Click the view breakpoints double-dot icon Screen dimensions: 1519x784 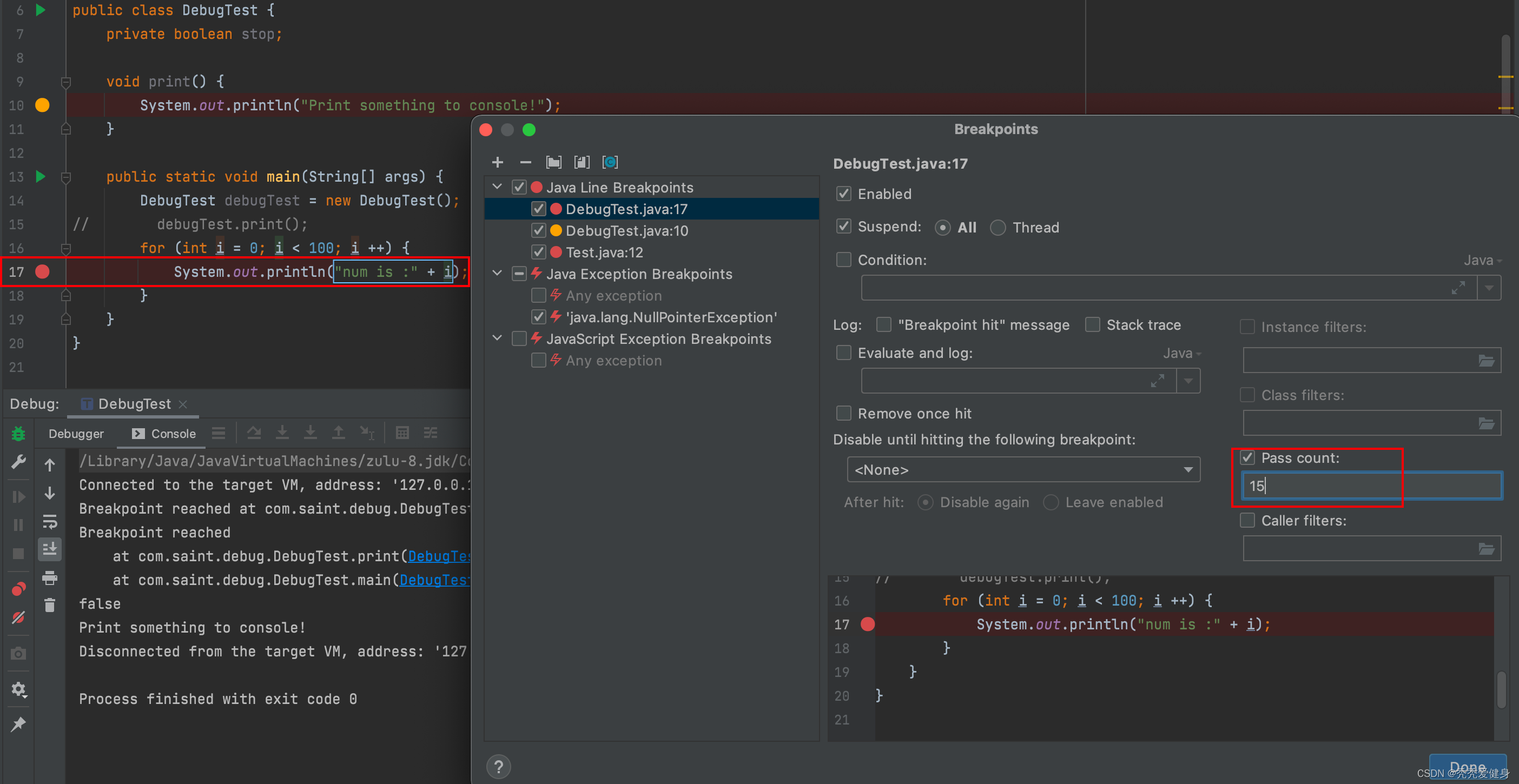click(18, 588)
